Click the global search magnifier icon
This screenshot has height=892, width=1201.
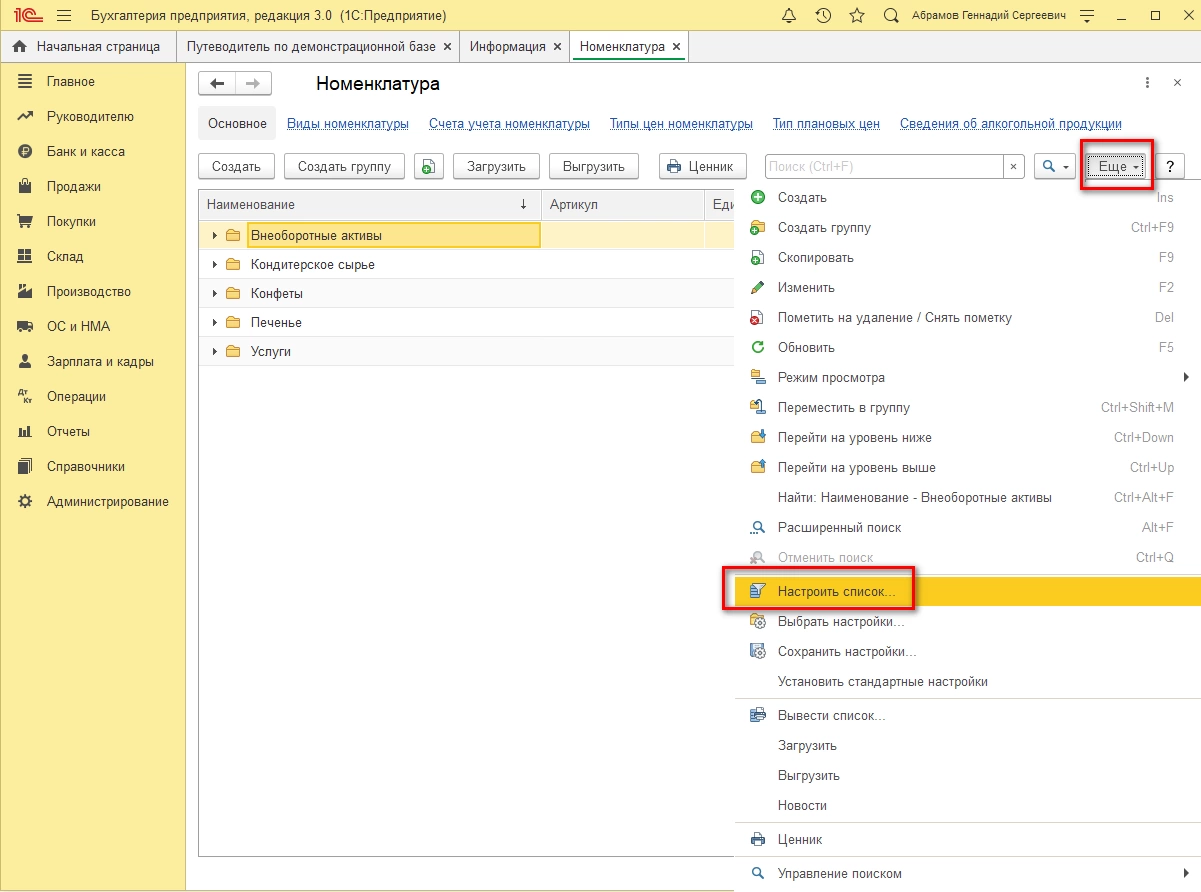coord(891,16)
